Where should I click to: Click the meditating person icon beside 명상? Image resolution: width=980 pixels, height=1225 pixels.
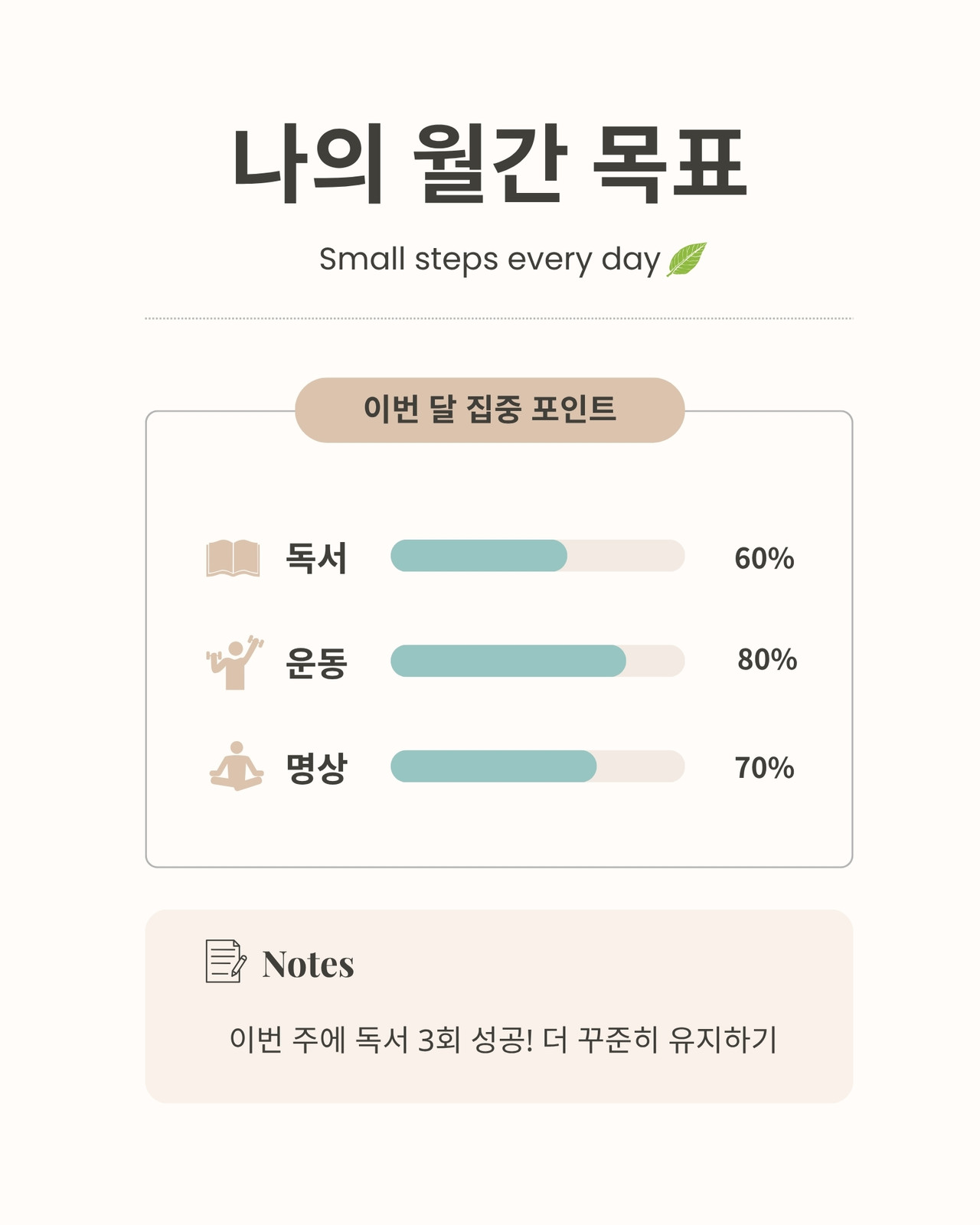tap(237, 766)
